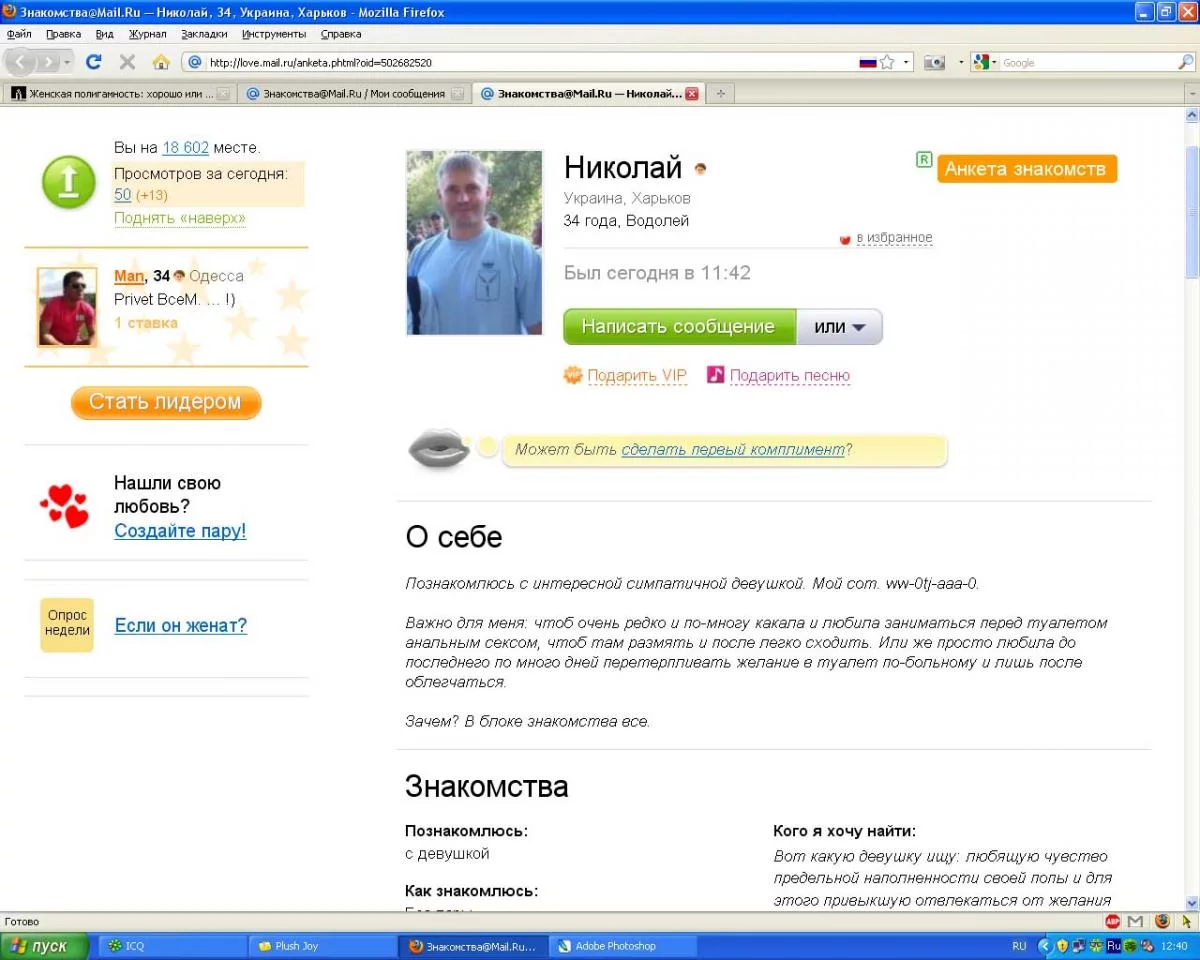Click the 'Написать сообщение' button

point(679,327)
